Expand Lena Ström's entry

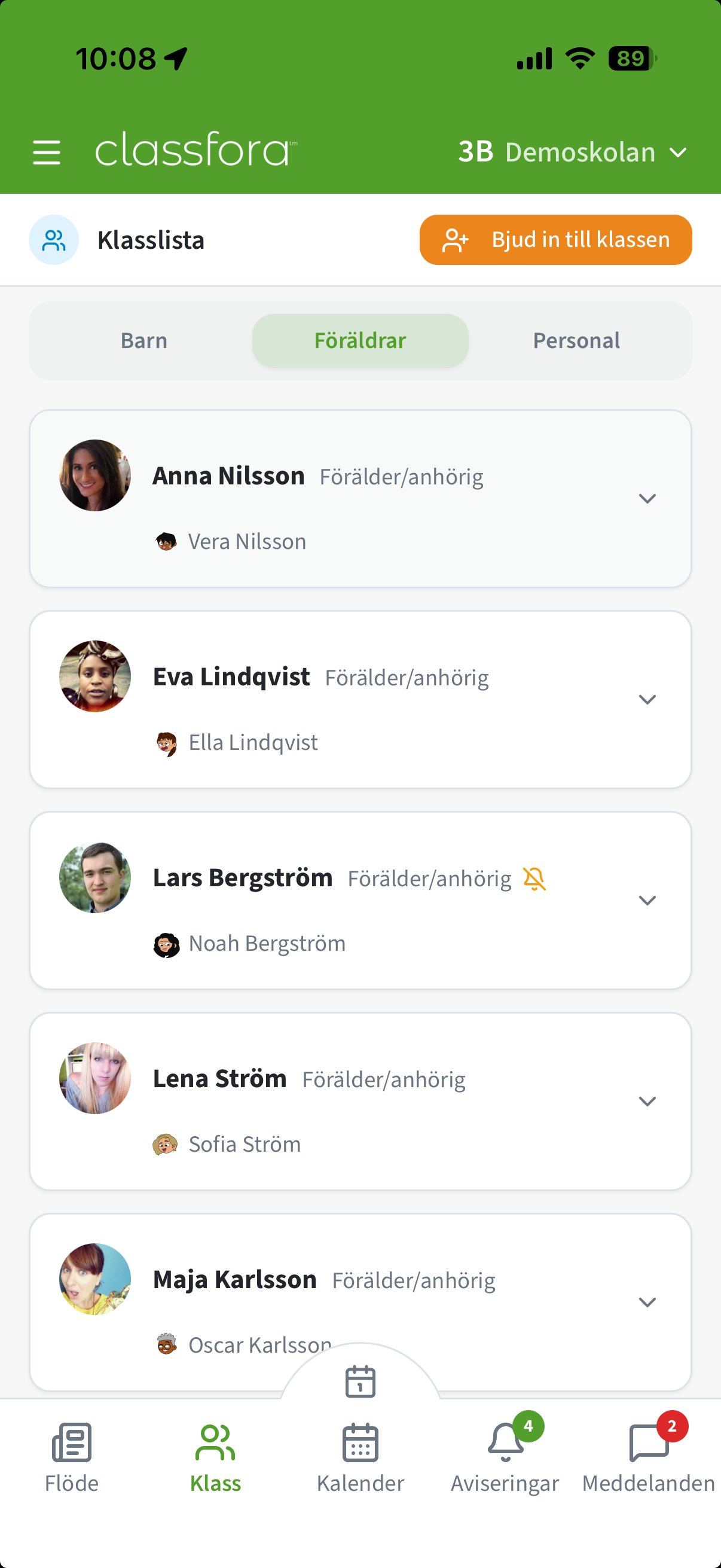coord(647,1101)
